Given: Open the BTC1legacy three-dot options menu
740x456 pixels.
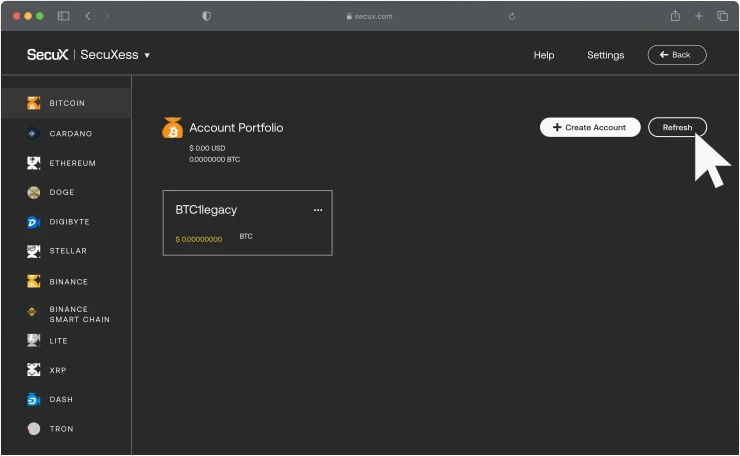Looking at the screenshot, I should (318, 210).
